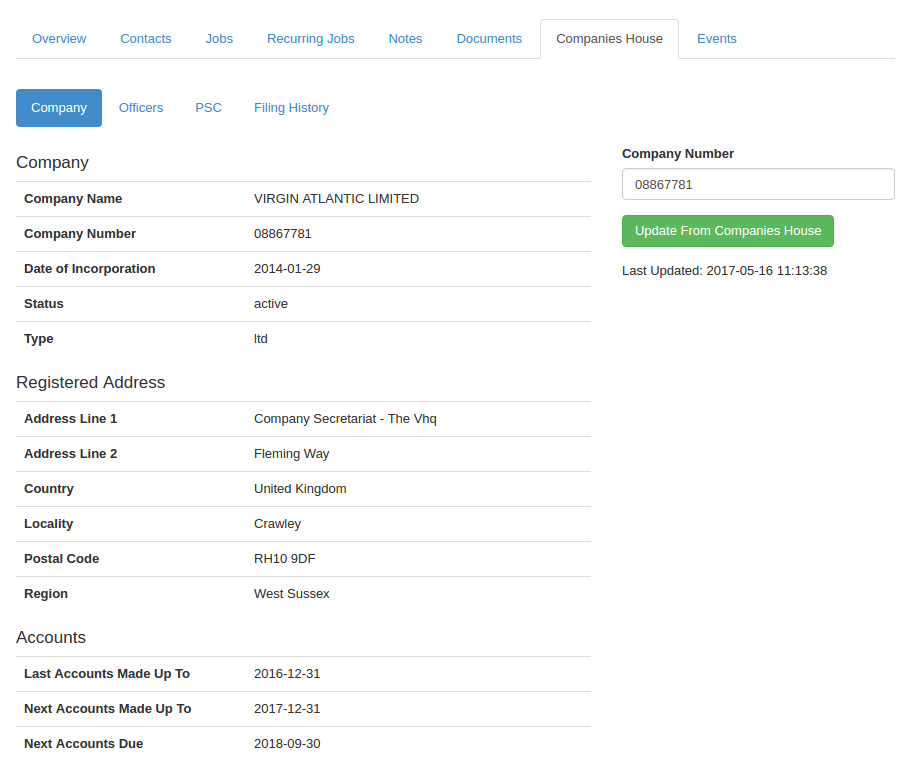Click the type value ltd
Image resolution: width=914 pixels, height=763 pixels.
[261, 339]
